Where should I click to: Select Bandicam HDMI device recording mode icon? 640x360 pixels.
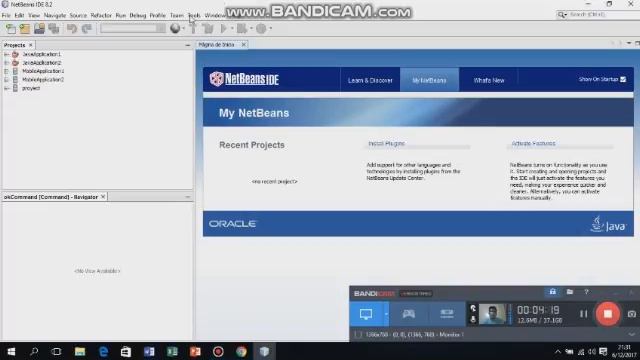[x=447, y=313]
